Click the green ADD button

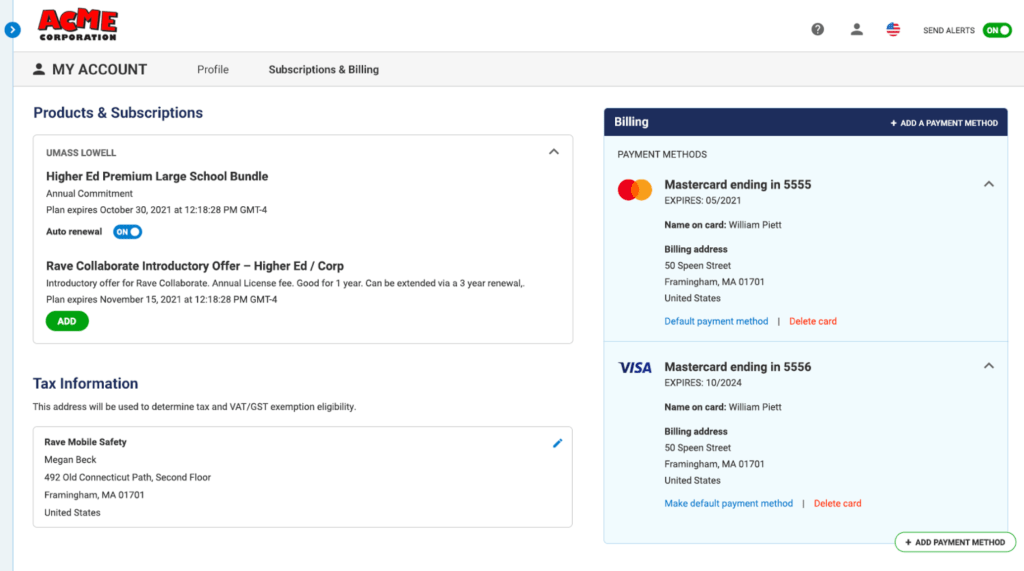(x=67, y=321)
